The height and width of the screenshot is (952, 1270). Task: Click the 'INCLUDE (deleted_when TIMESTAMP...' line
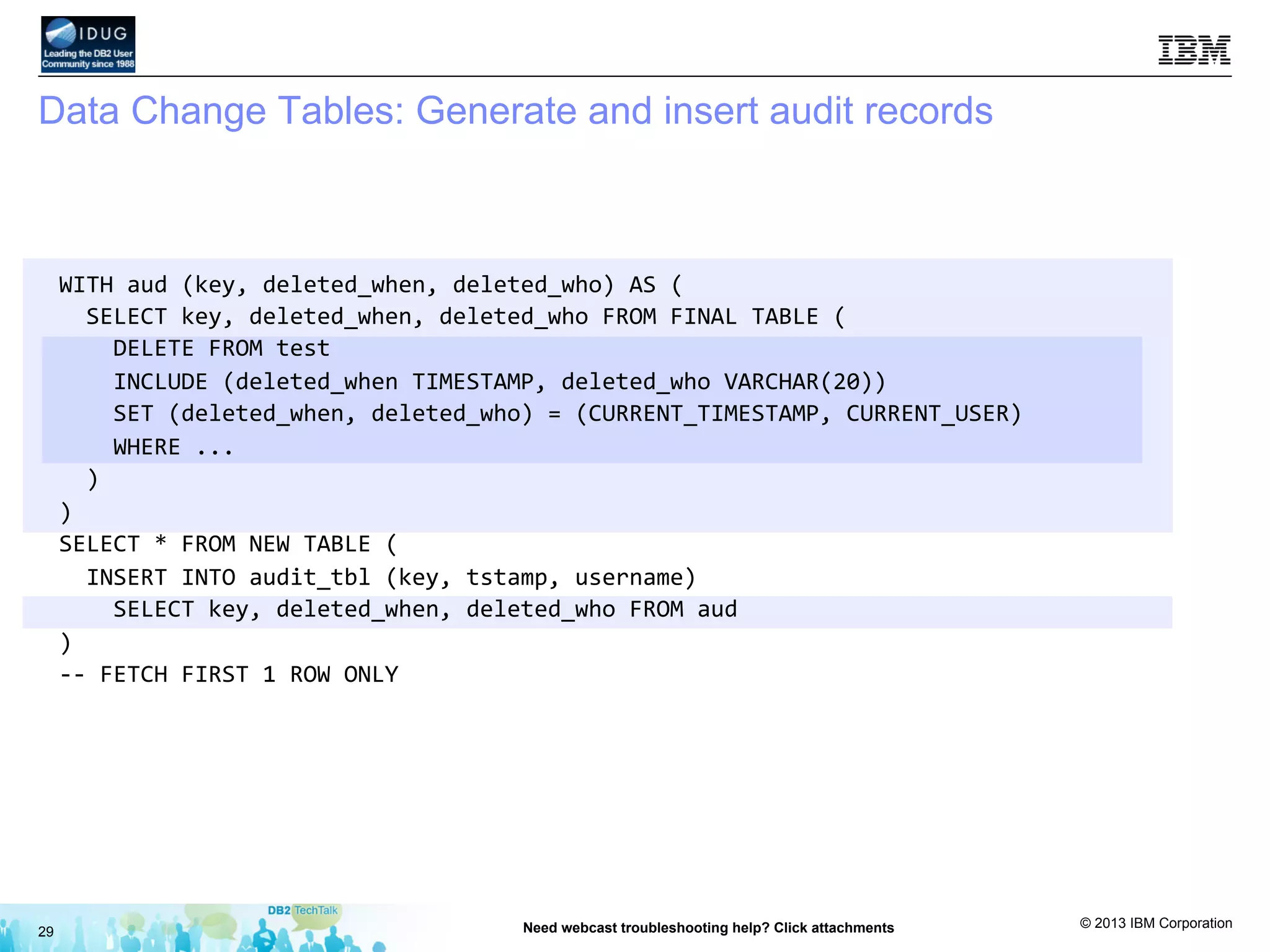(x=500, y=382)
